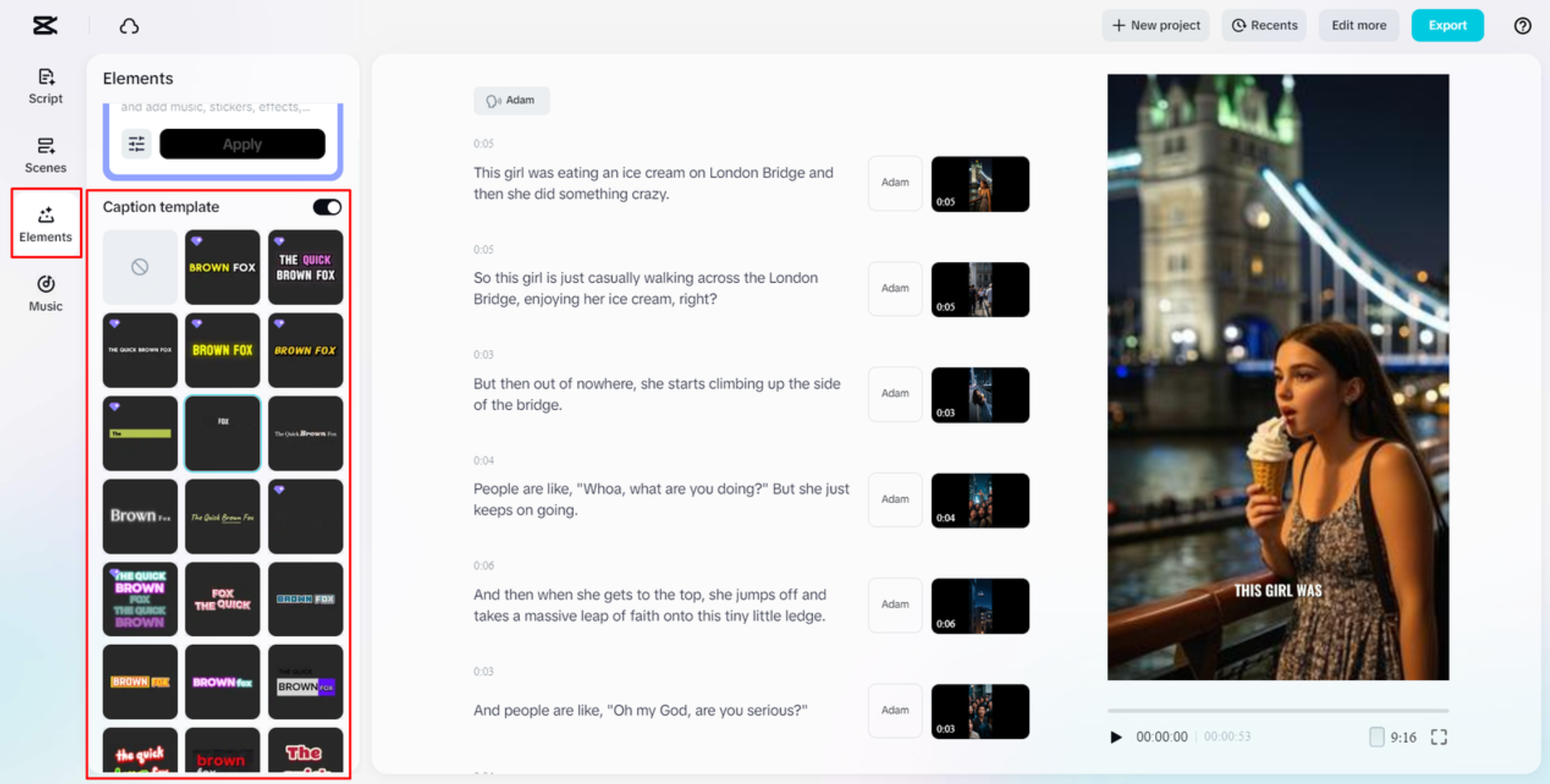
Task: Switch to the Scenes tab
Action: click(x=45, y=155)
